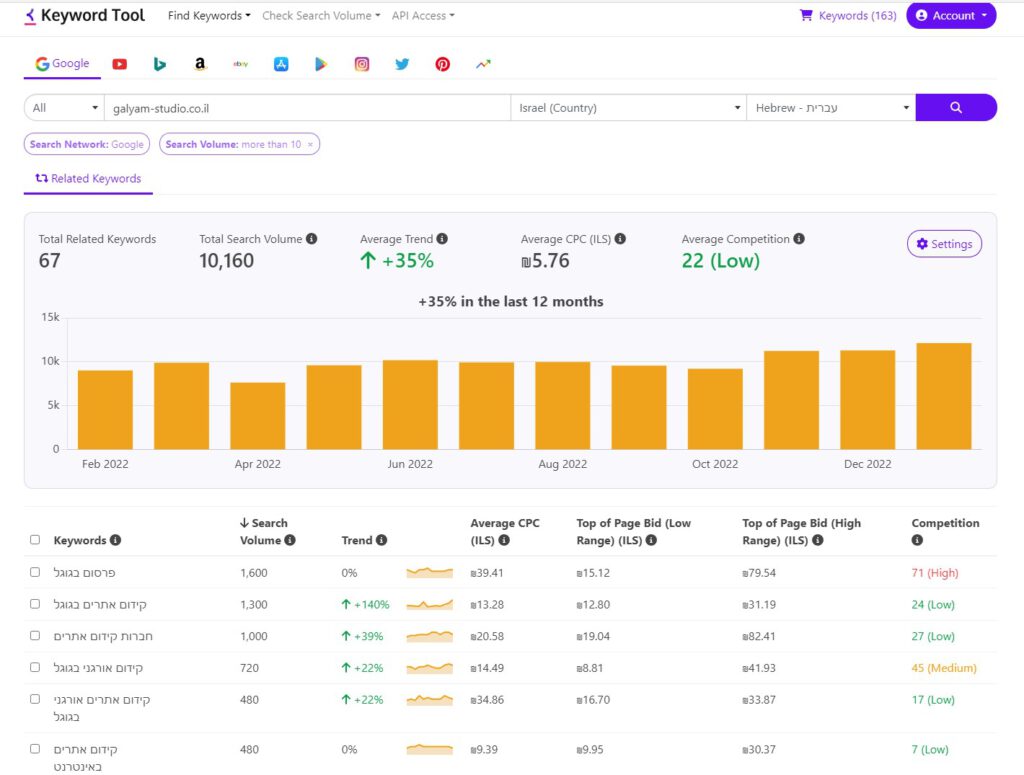Select the Amazon keyword source icon

click(x=200, y=64)
